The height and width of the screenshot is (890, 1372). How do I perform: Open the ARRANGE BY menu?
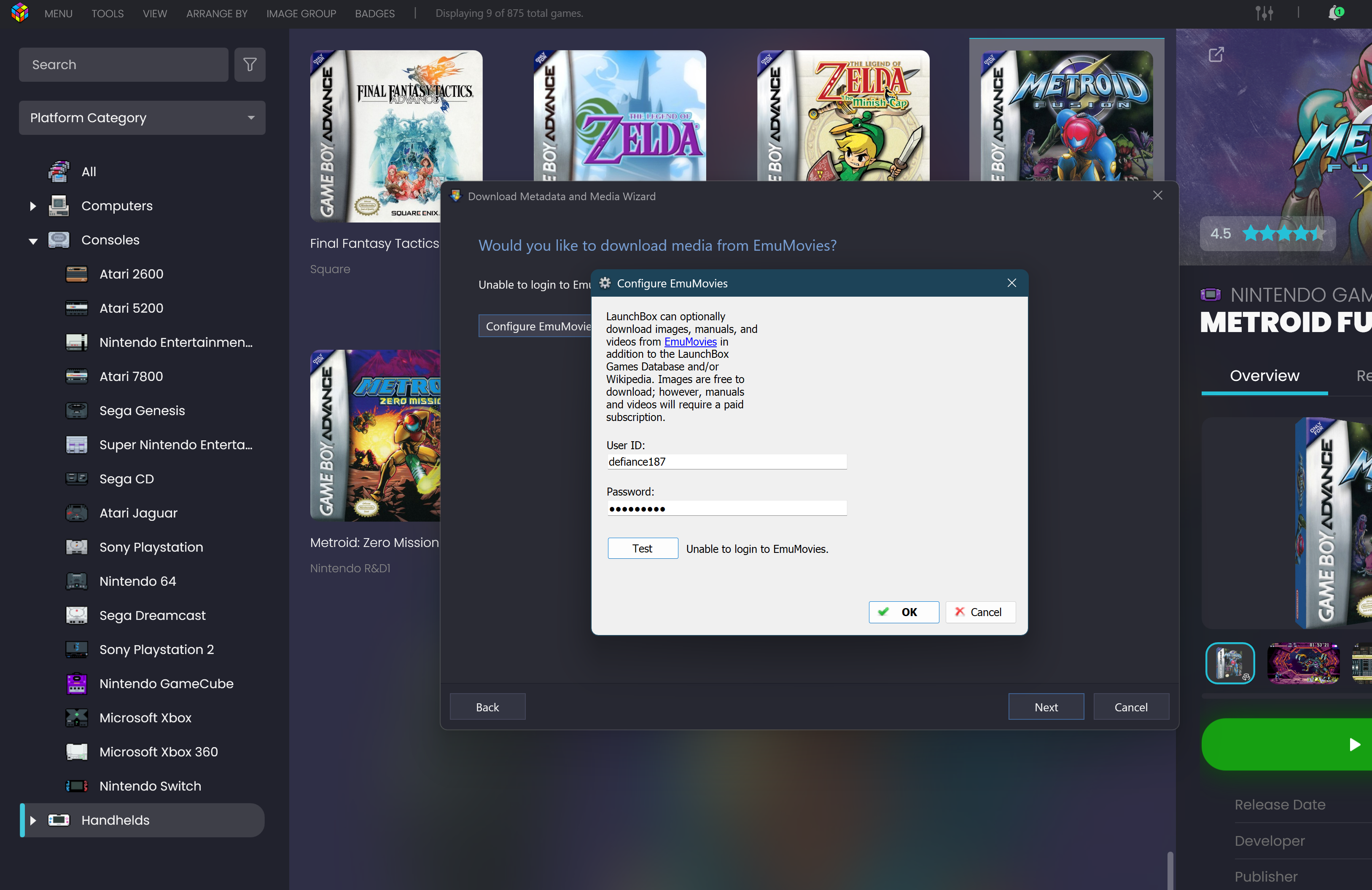point(216,13)
